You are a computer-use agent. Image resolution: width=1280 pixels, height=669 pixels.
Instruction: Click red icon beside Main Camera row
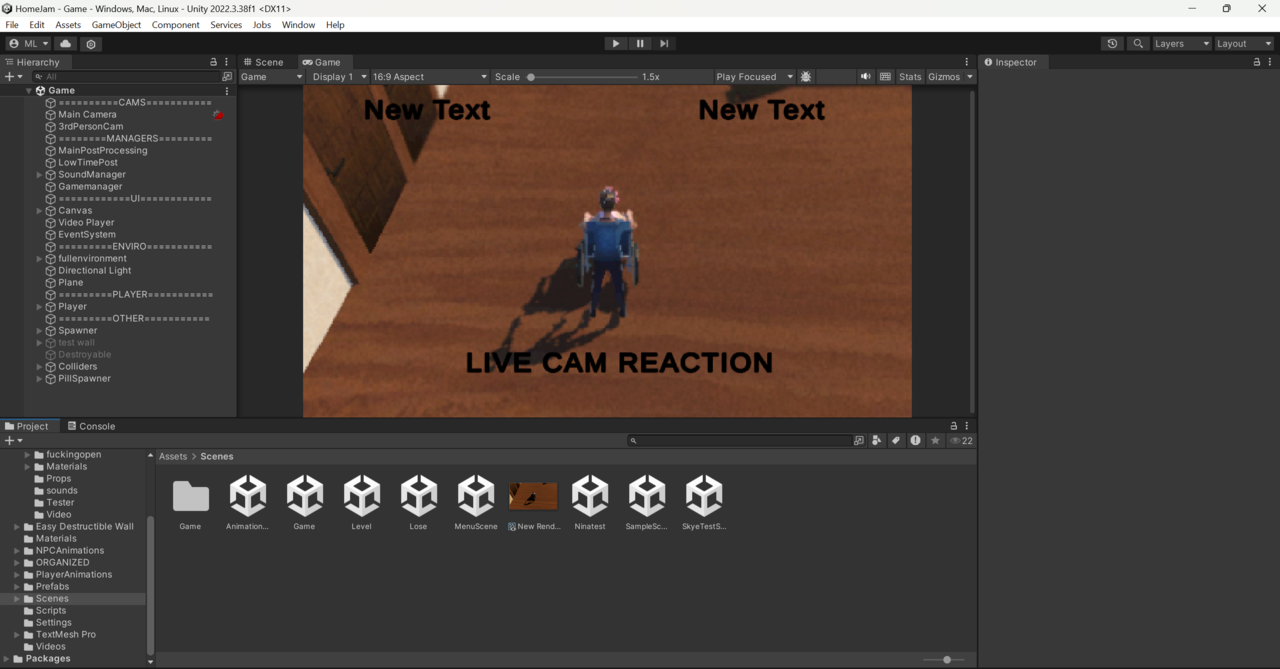218,115
